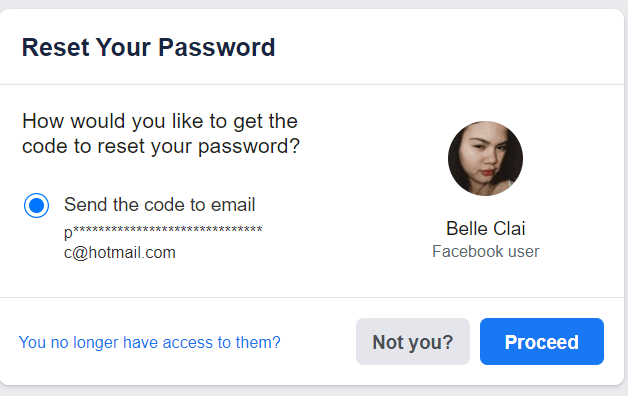This screenshot has height=396, width=628.
Task: Click the word 'Reset' in the header
Action: [x=55, y=47]
